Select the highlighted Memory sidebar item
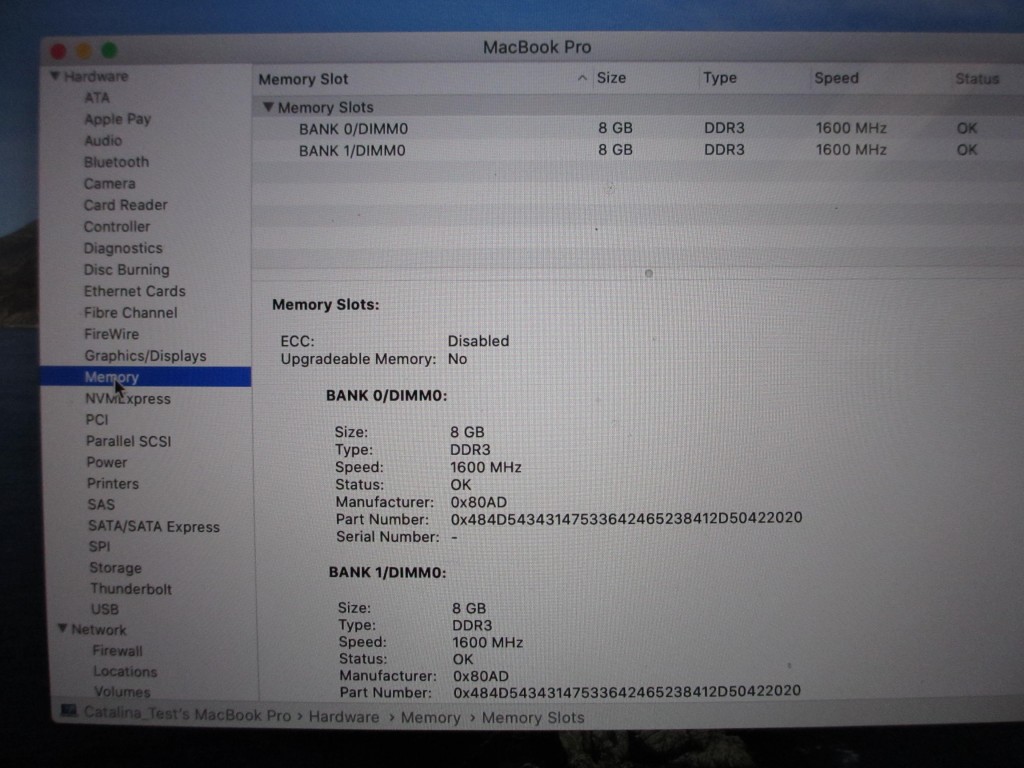1024x768 pixels. 146,377
